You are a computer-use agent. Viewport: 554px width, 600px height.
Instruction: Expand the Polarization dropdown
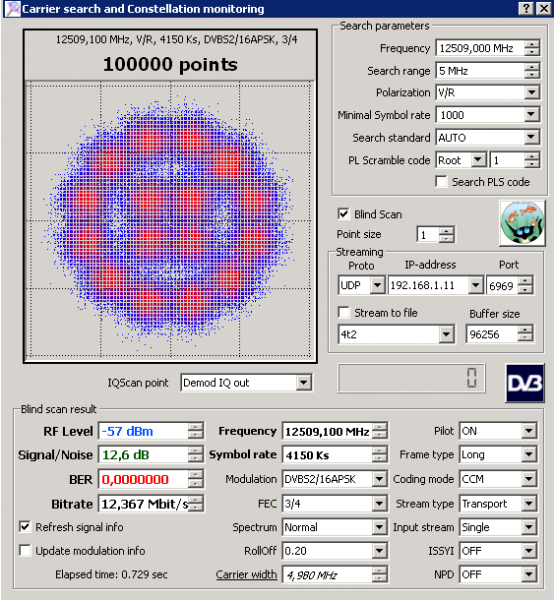click(x=531, y=92)
